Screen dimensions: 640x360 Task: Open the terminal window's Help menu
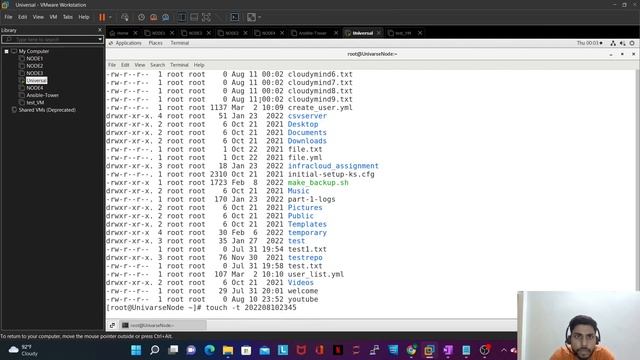(199, 65)
